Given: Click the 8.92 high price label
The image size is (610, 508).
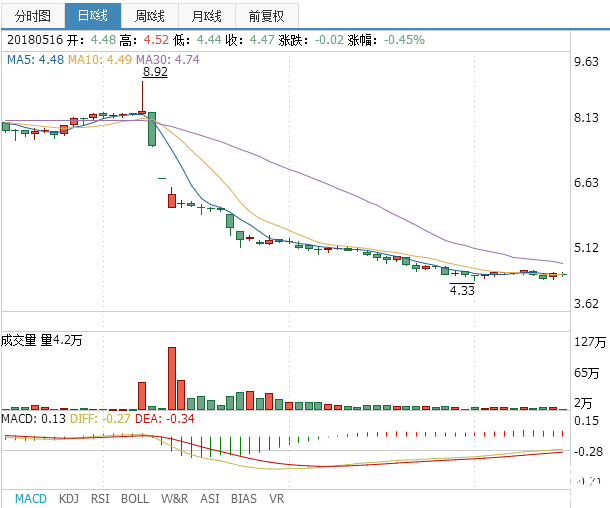Looking at the screenshot, I should pyautogui.click(x=155, y=72).
